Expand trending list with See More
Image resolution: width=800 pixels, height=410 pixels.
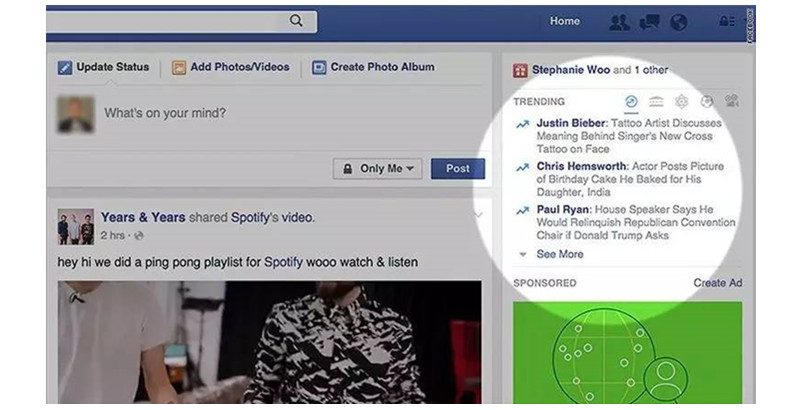click(x=560, y=254)
